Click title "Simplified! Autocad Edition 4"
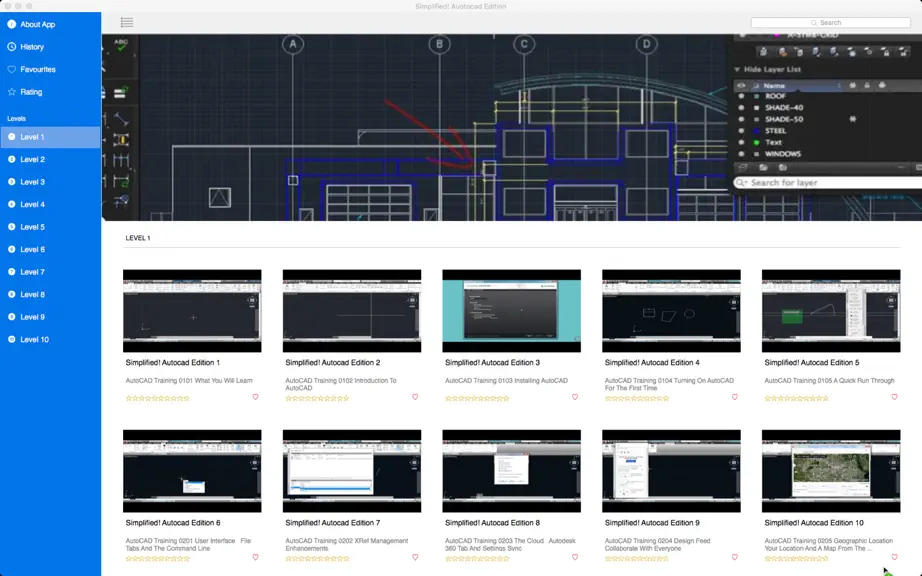Viewport: 922px width, 576px height. click(652, 363)
